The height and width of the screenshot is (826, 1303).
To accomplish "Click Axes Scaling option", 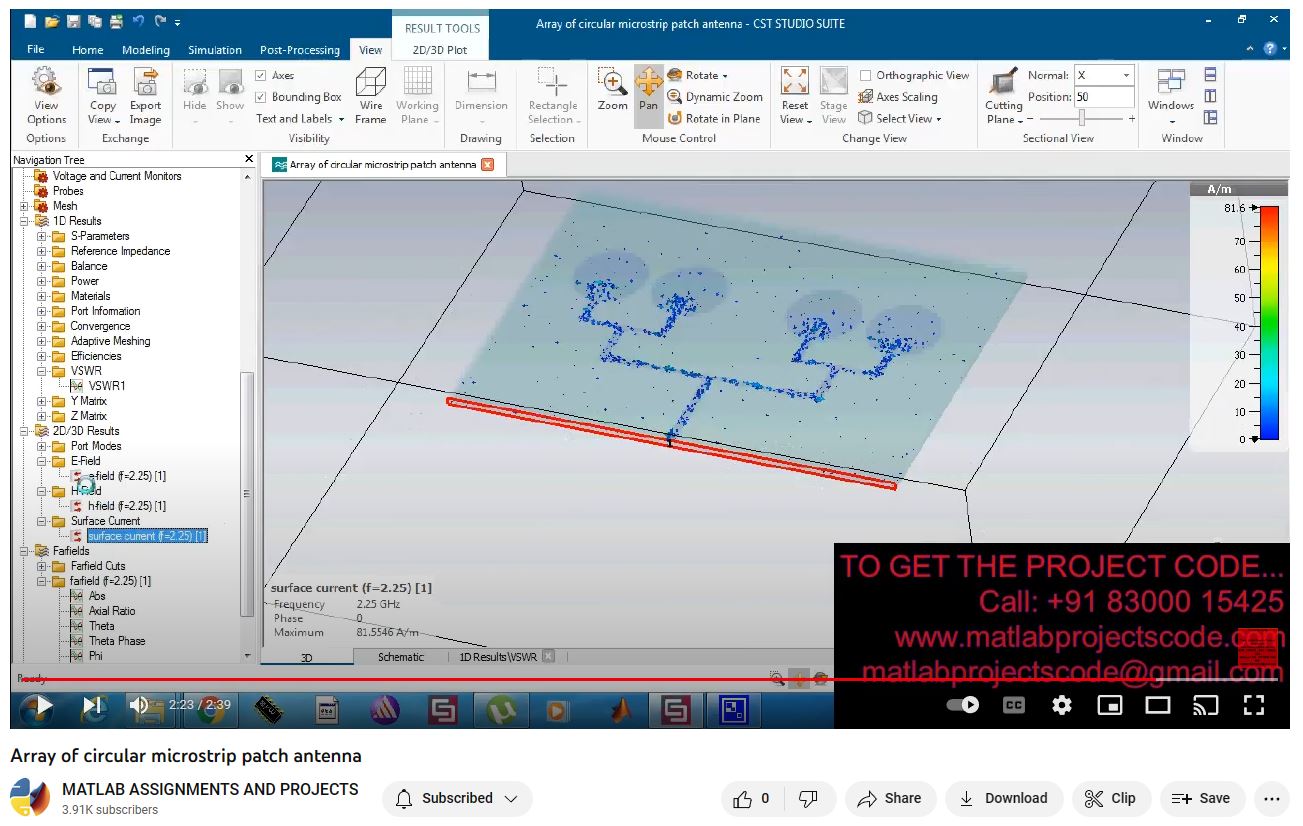I will coord(898,97).
